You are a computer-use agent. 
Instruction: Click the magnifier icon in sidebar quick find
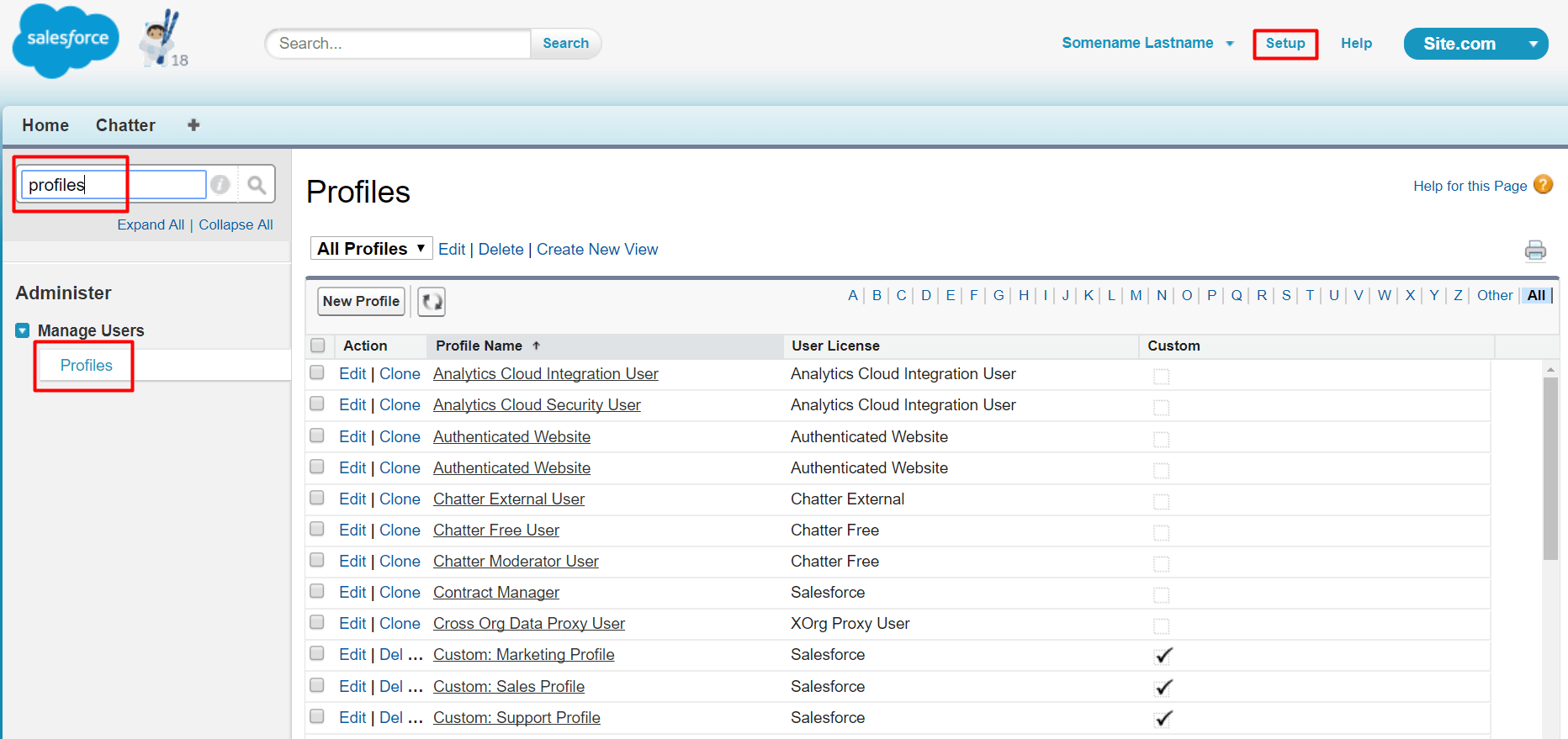pyautogui.click(x=257, y=184)
